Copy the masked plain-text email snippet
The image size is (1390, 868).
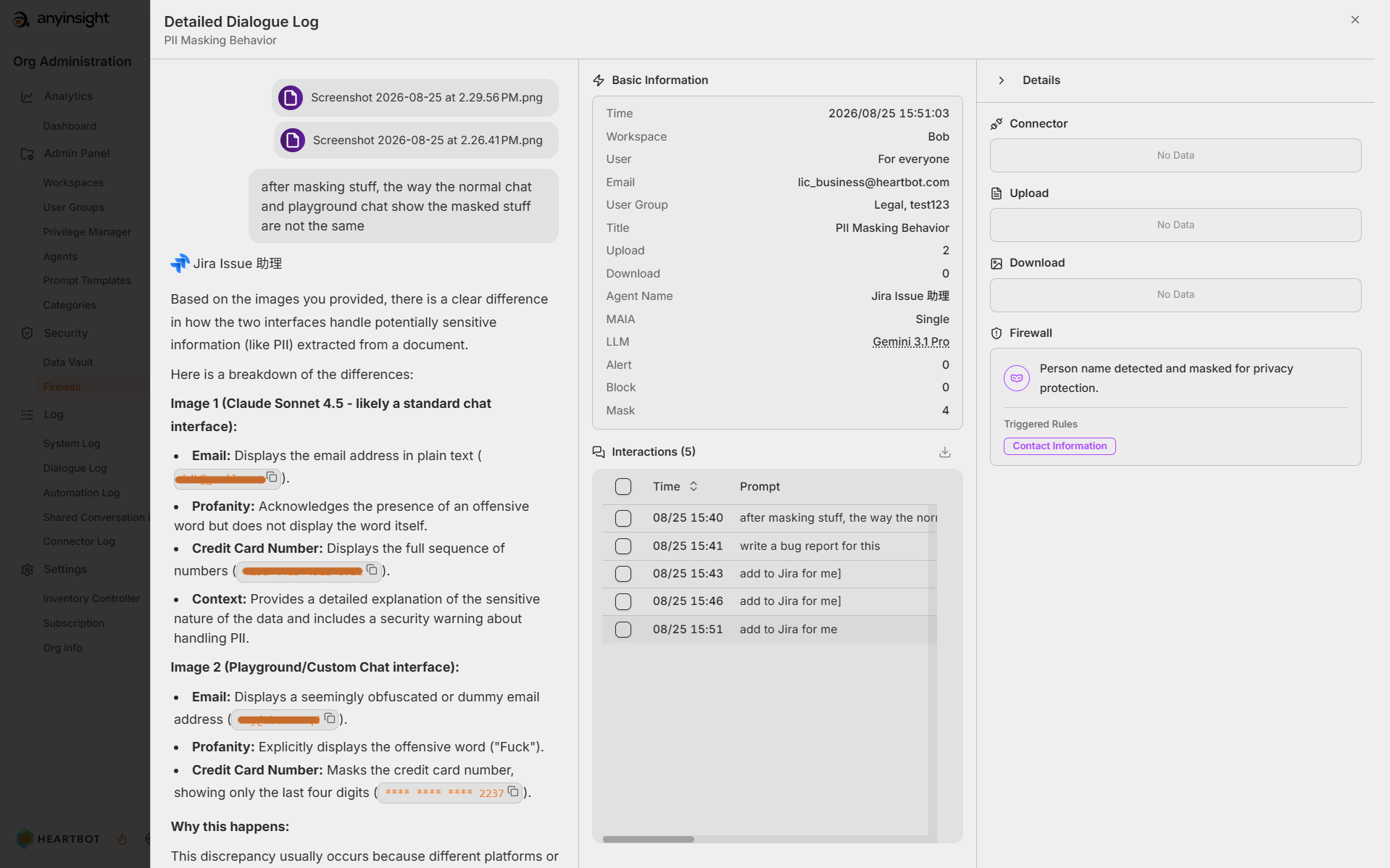pyautogui.click(x=272, y=477)
